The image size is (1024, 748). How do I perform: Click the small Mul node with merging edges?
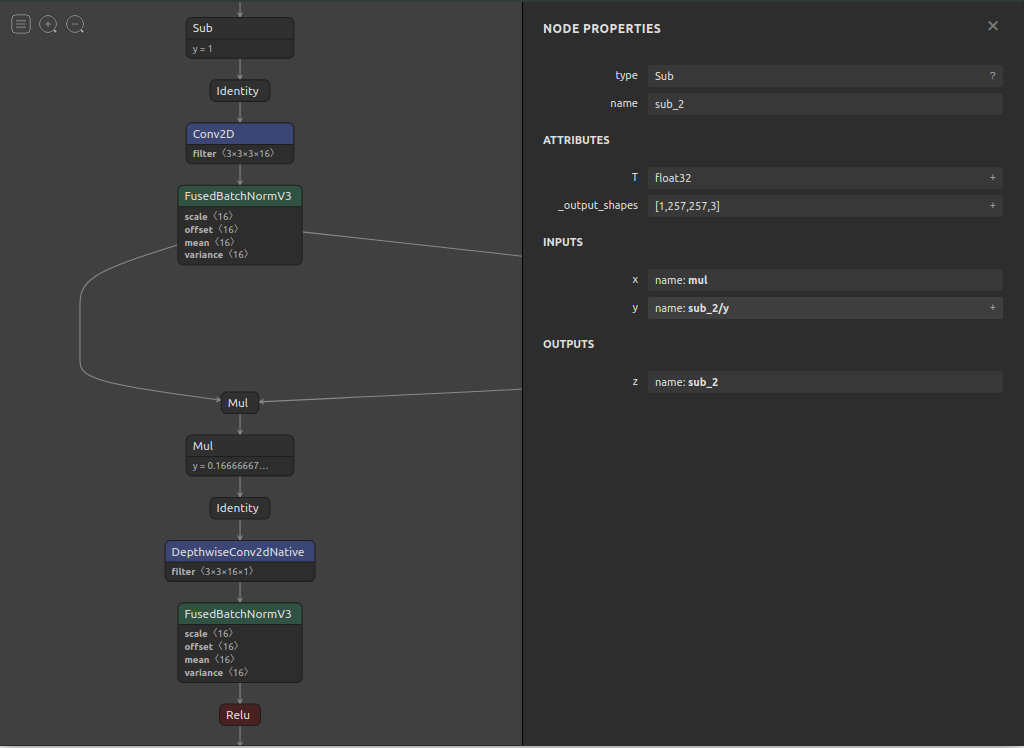pos(240,403)
